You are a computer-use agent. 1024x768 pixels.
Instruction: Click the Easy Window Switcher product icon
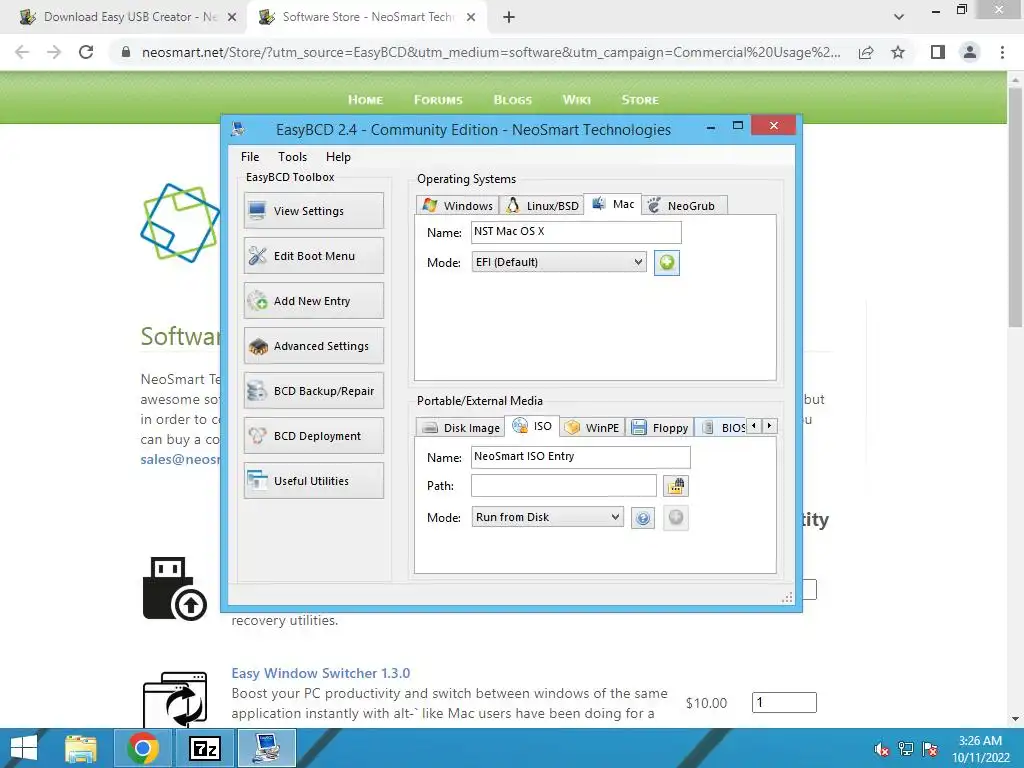tap(175, 699)
